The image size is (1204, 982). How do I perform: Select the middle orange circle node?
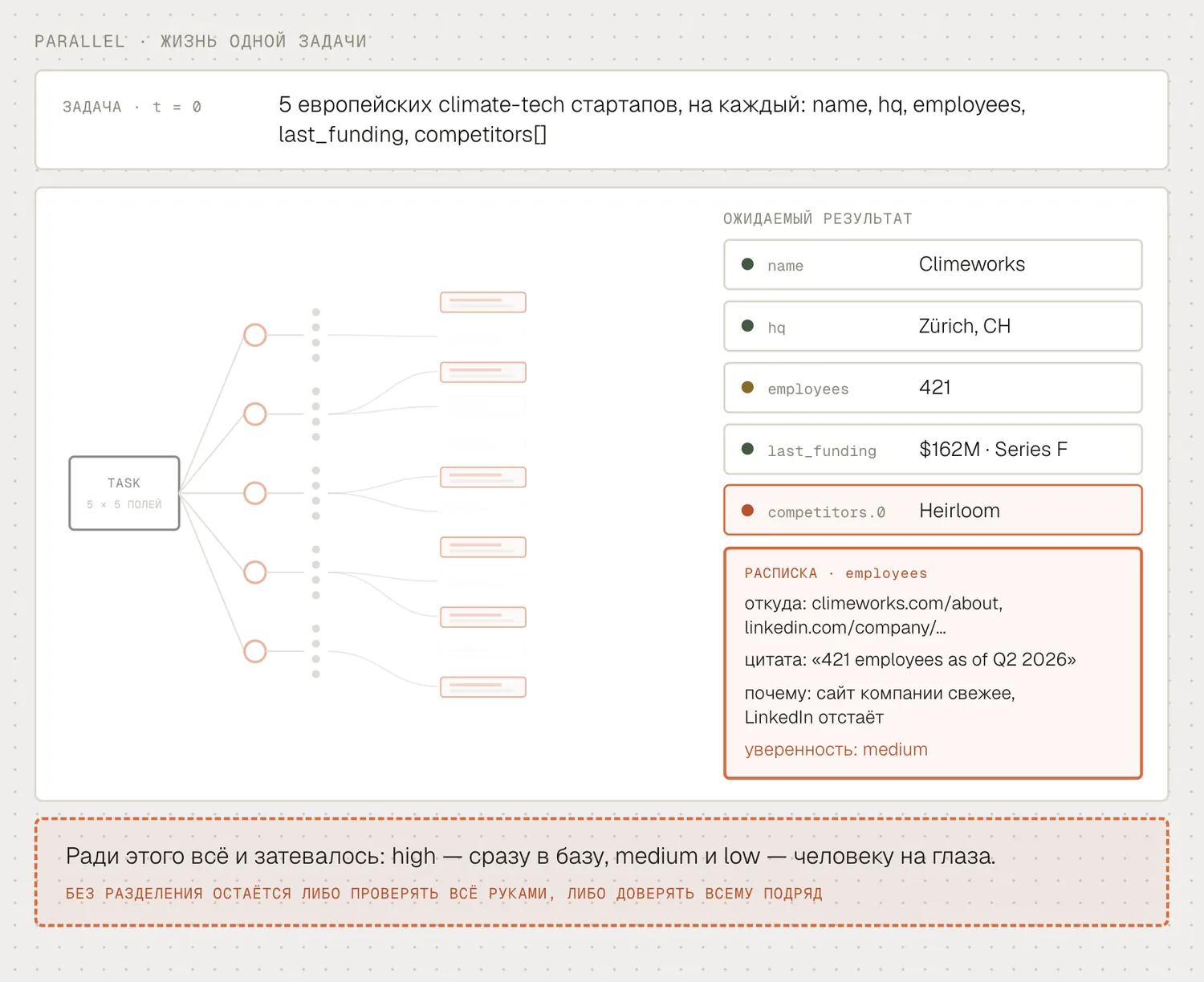tap(255, 493)
